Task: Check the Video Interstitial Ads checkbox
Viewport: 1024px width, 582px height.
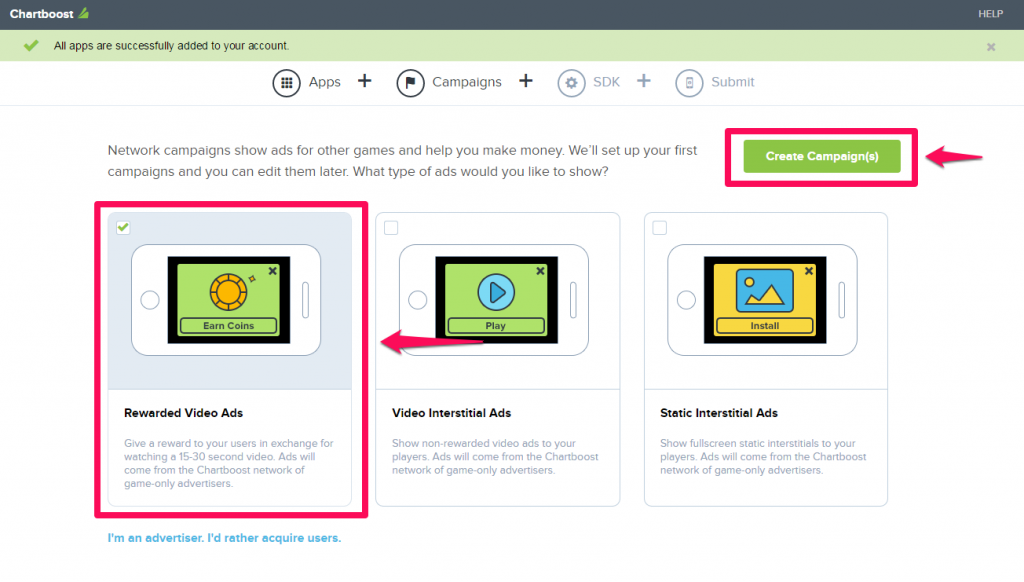Action: click(390, 227)
